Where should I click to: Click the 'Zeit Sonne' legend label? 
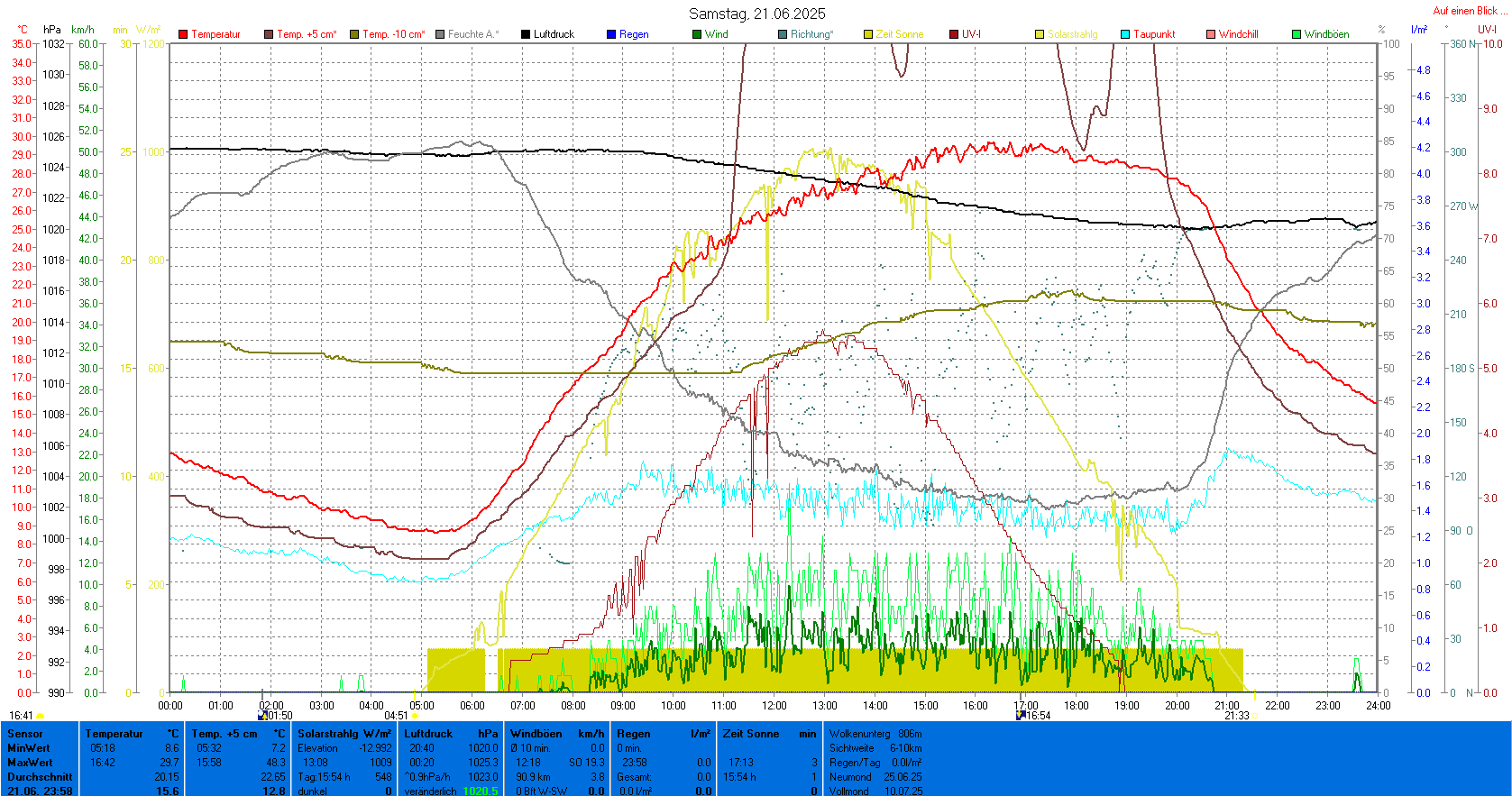[x=900, y=34]
